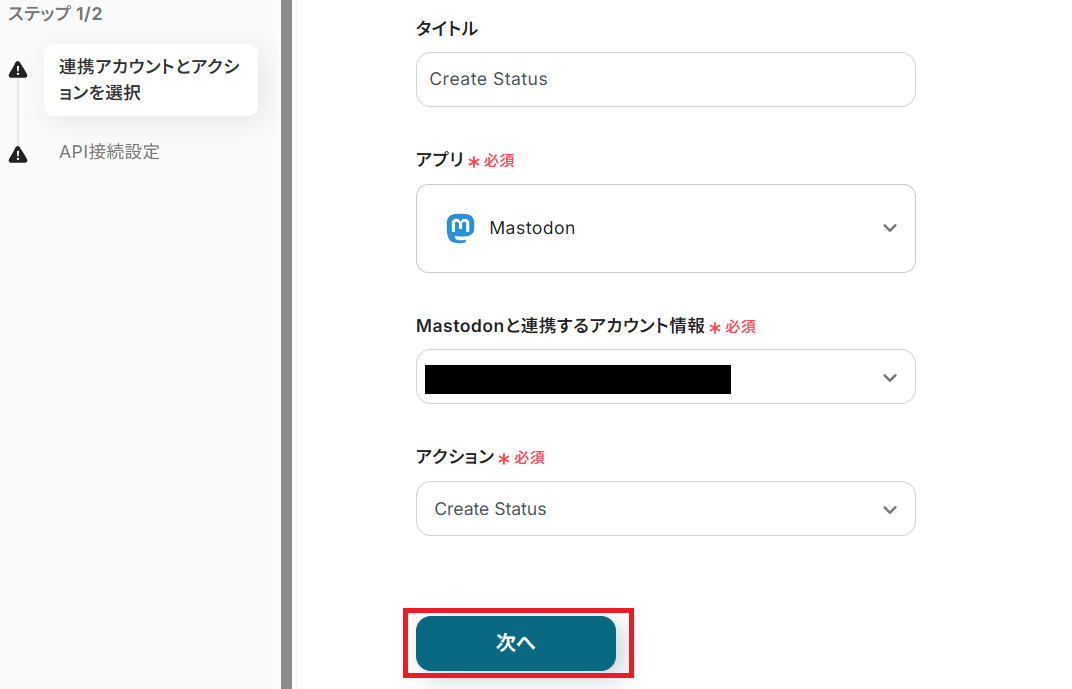Expand the アプリ dropdown chevron
The width and height of the screenshot is (1072, 689).
pos(890,228)
